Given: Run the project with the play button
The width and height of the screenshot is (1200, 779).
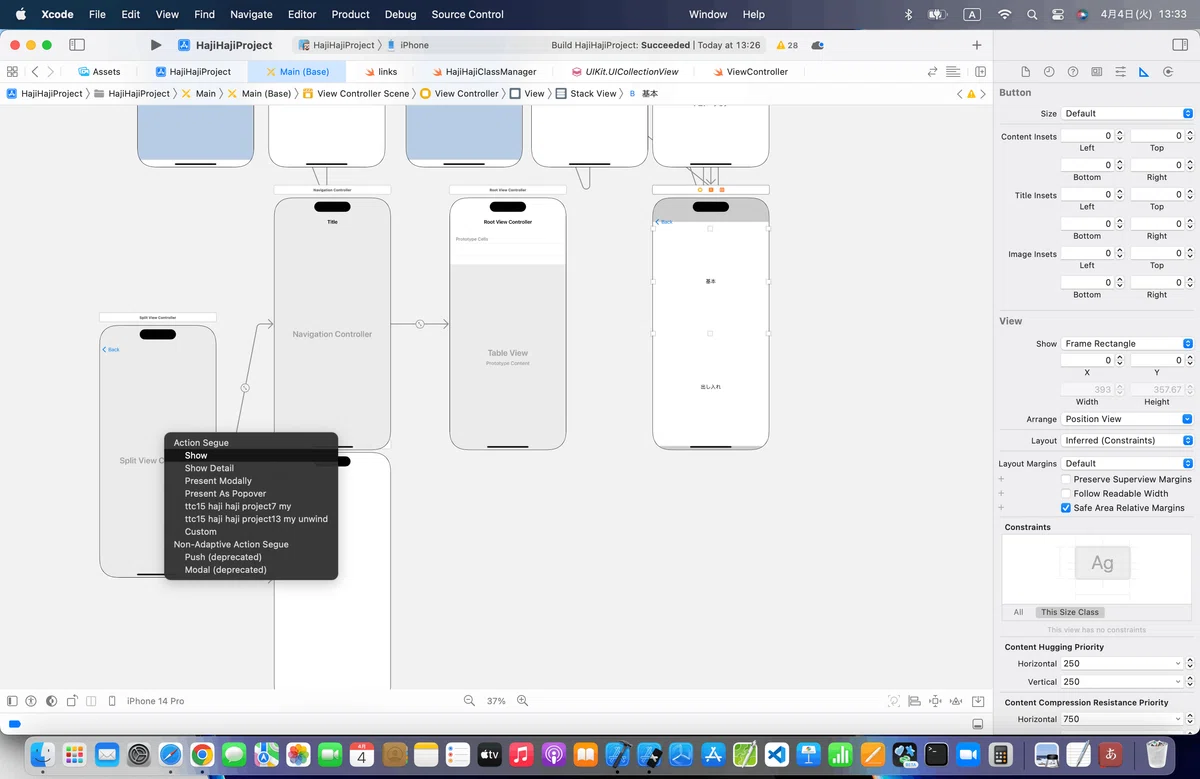Looking at the screenshot, I should tap(155, 45).
